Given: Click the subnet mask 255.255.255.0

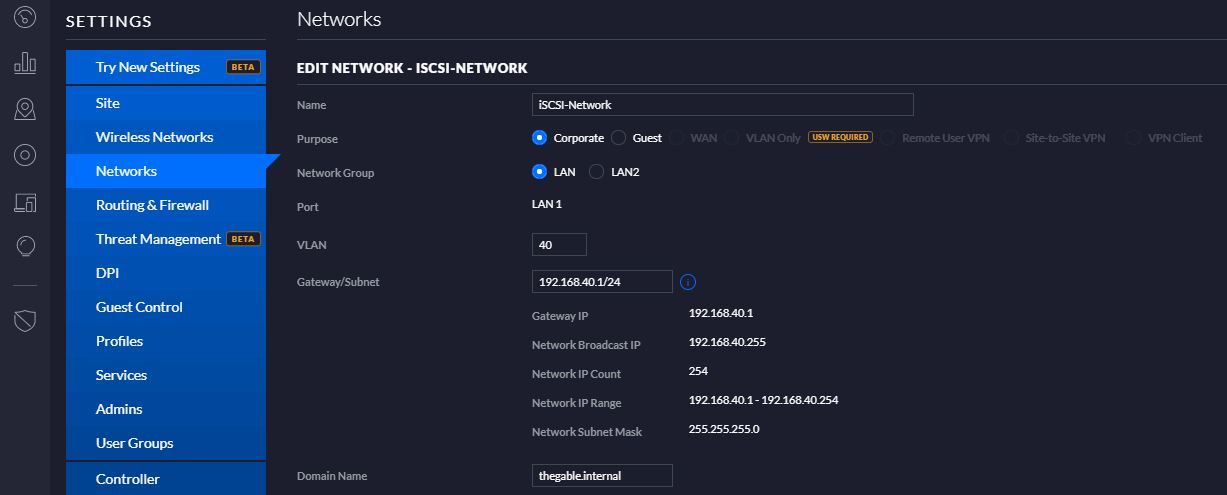Looking at the screenshot, I should tap(724, 429).
